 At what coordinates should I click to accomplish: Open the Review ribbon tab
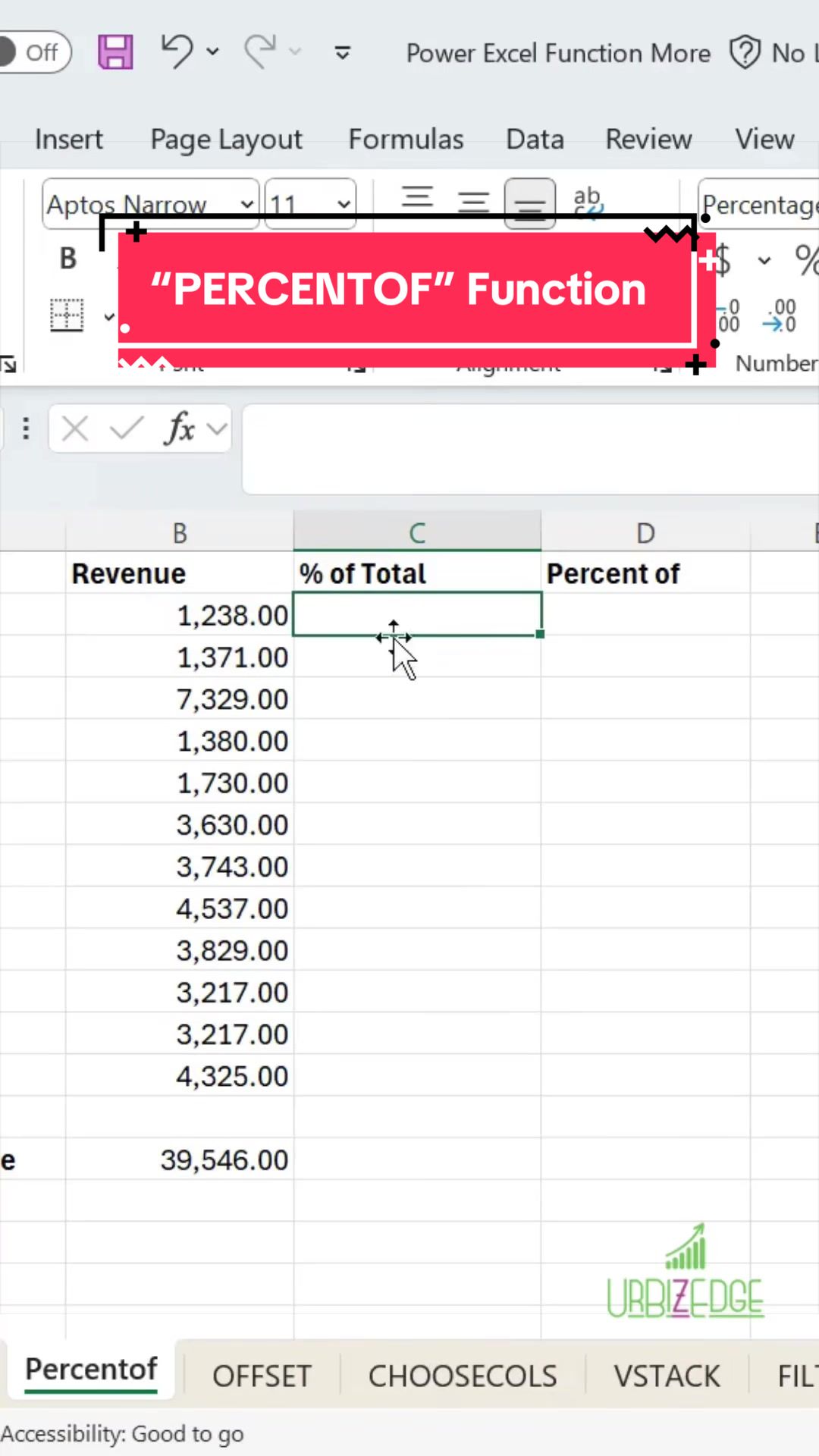click(648, 140)
